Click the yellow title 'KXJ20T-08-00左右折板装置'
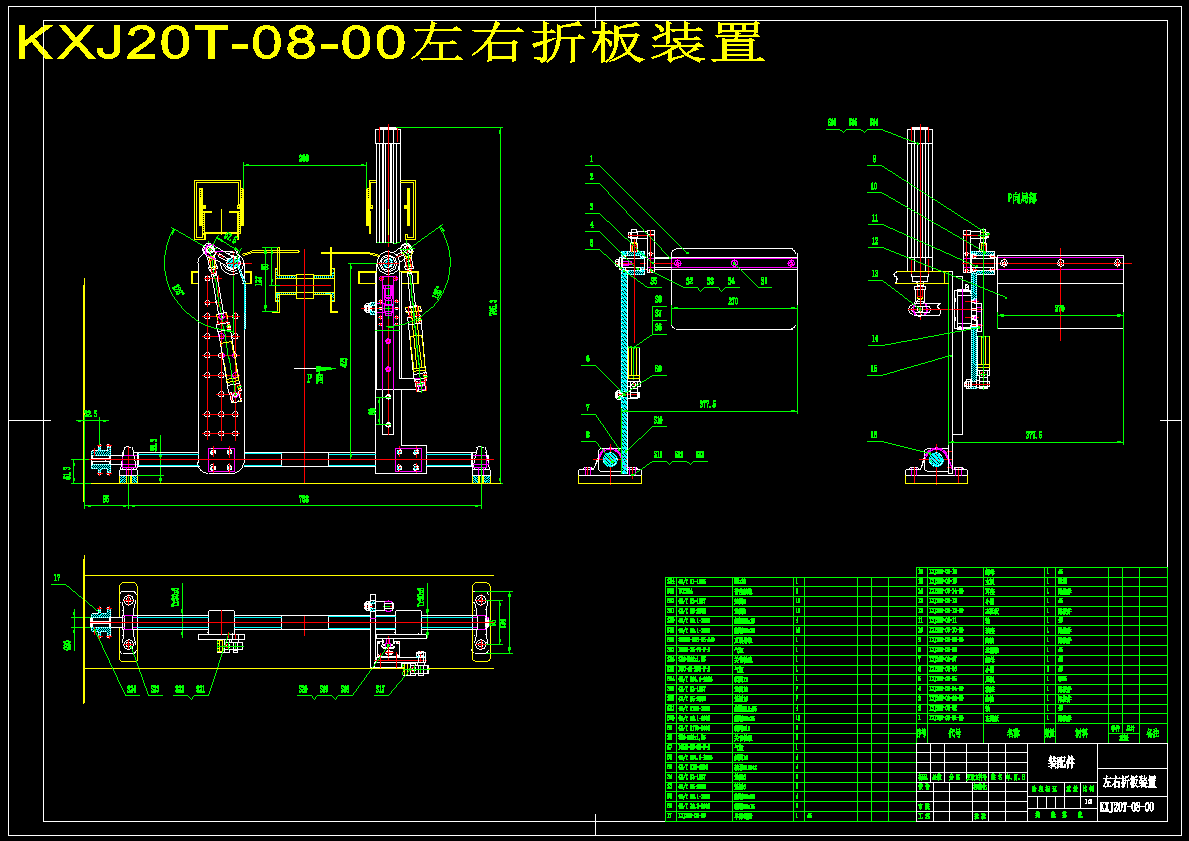The height and width of the screenshot is (841, 1189). point(391,44)
